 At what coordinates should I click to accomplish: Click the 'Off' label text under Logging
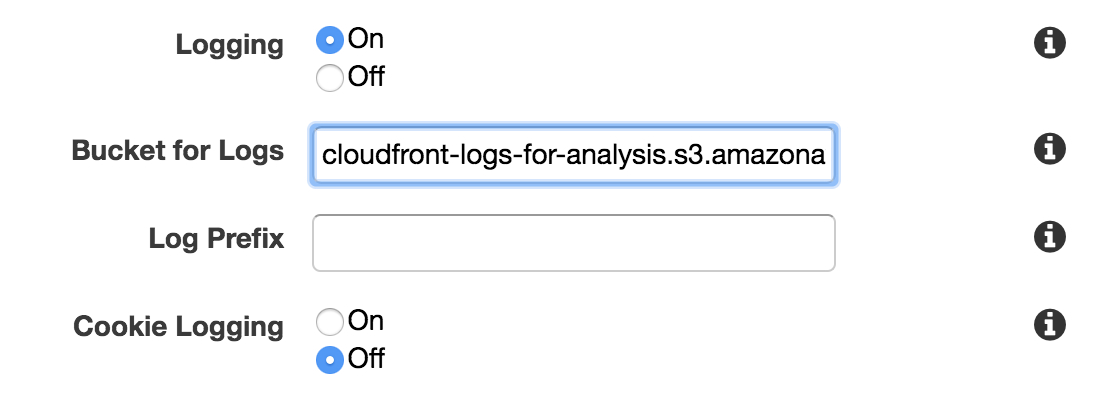coord(367,77)
